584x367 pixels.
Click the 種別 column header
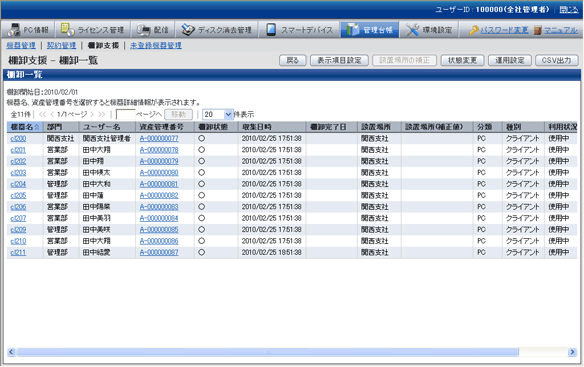pos(523,127)
